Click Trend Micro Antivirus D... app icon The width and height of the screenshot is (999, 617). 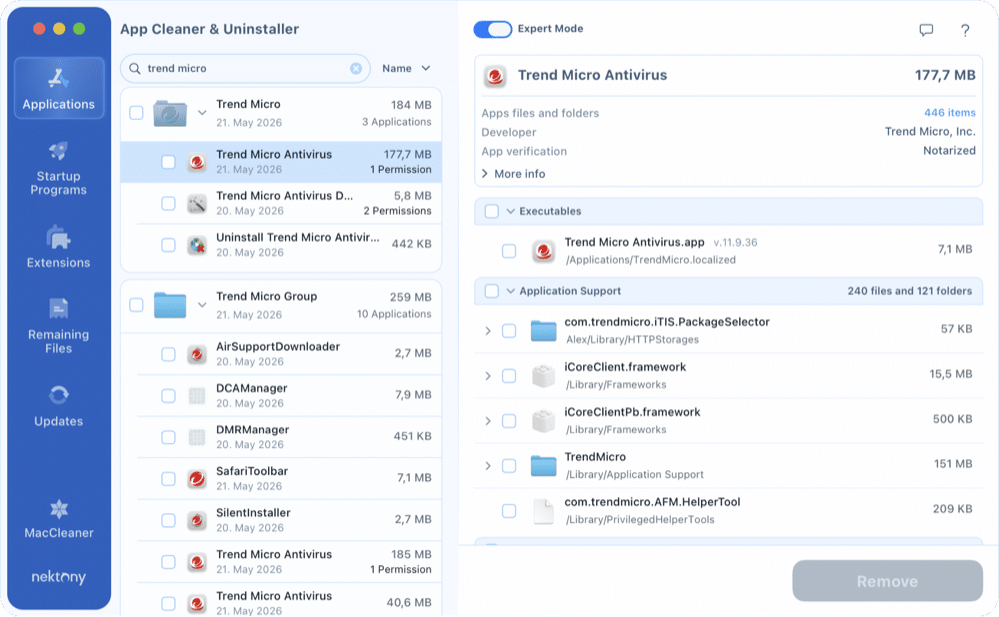pos(197,203)
